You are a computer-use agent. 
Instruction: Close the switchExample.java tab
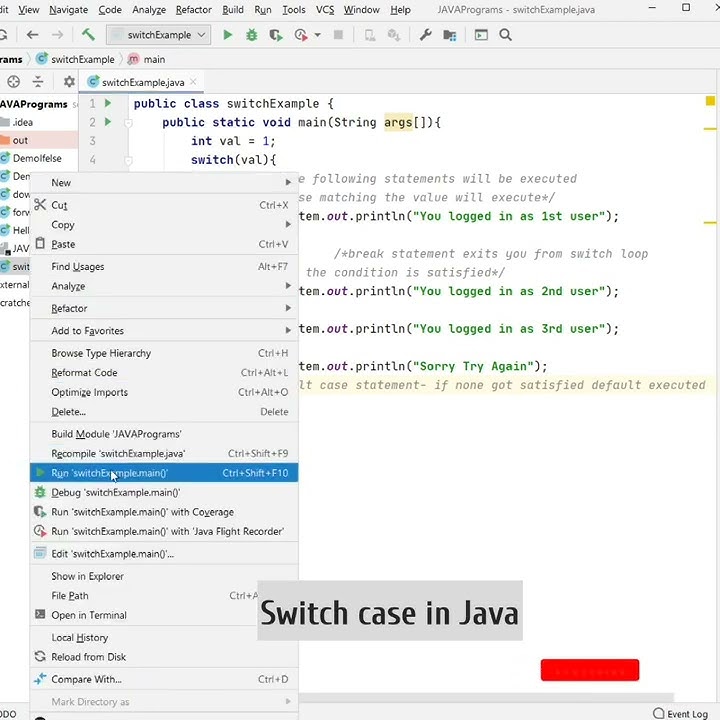(193, 82)
